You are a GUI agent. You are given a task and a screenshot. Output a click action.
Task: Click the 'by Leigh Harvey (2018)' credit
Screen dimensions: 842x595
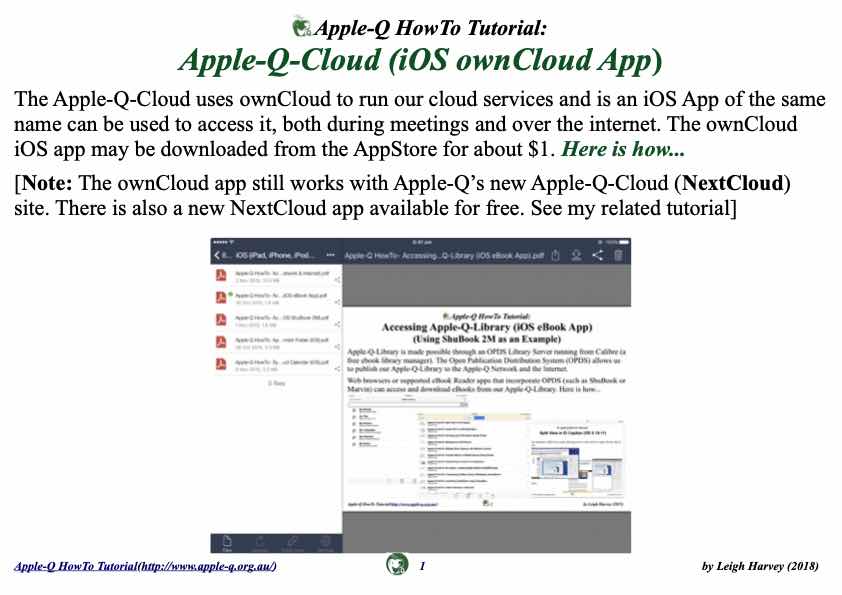click(x=760, y=566)
